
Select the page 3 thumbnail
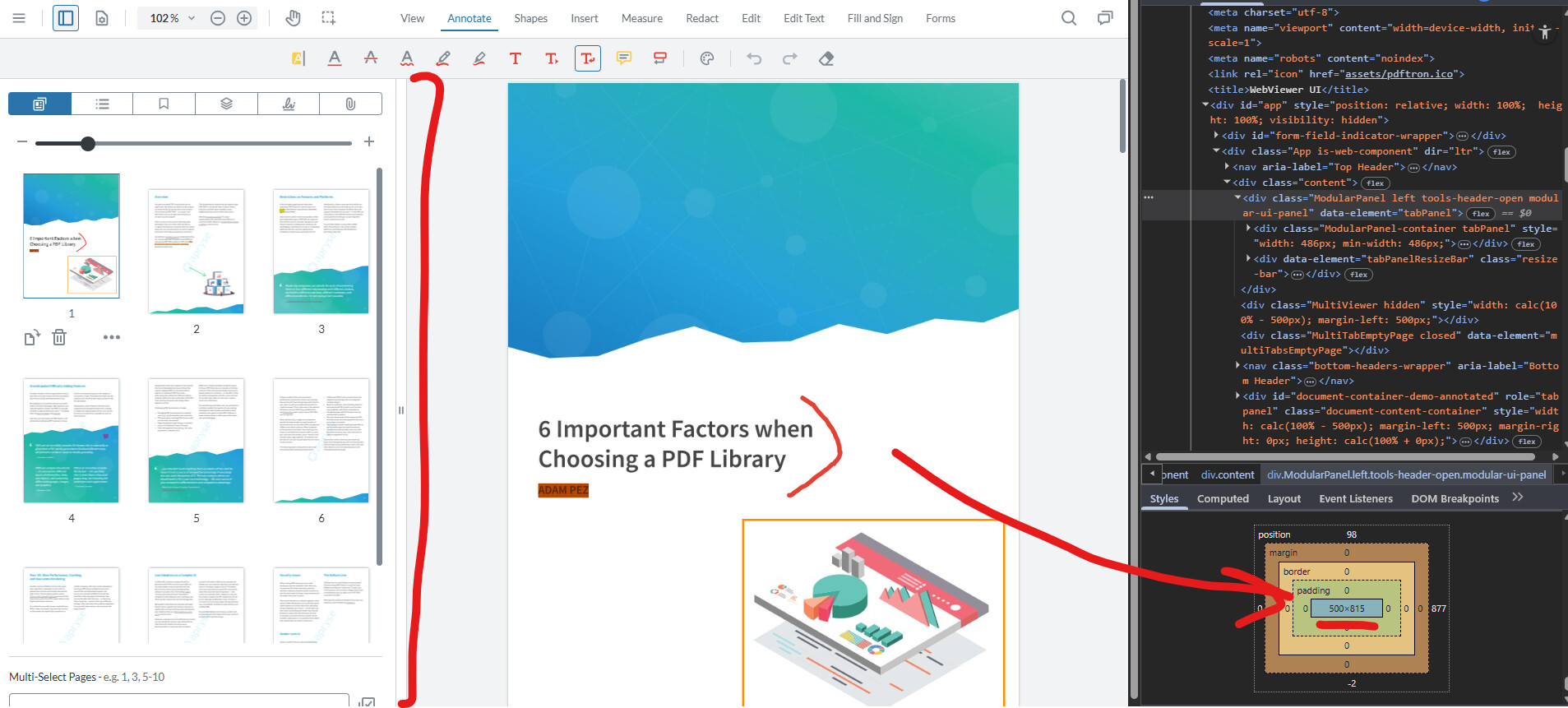click(x=321, y=252)
